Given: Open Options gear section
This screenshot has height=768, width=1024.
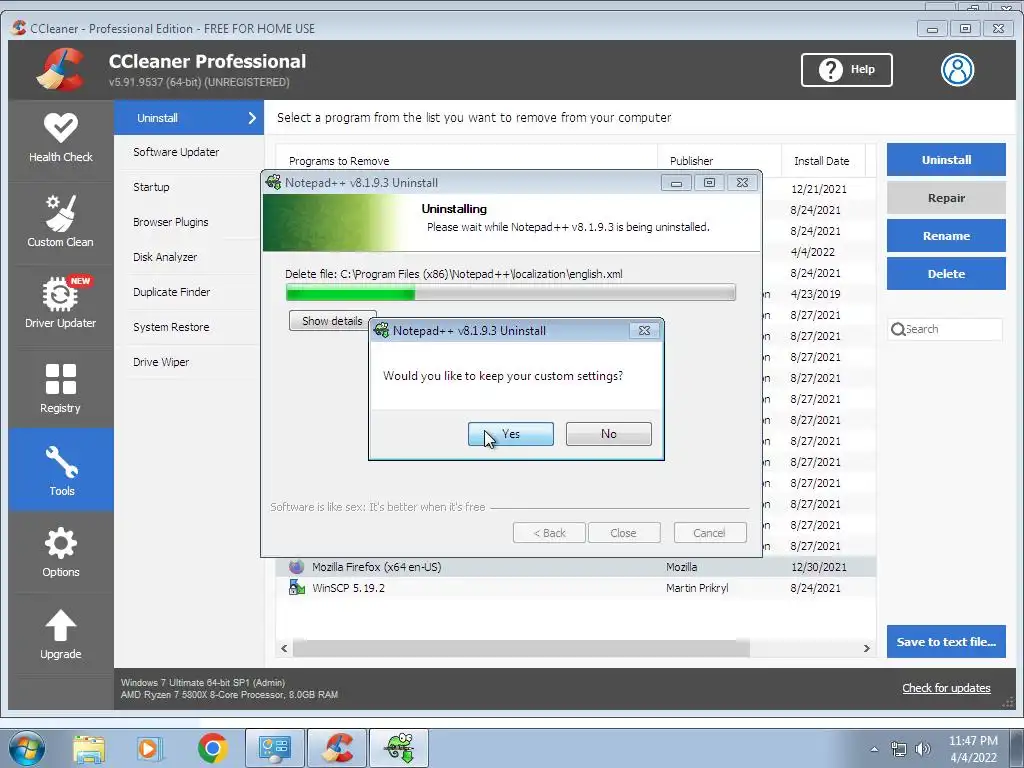Looking at the screenshot, I should (61, 552).
